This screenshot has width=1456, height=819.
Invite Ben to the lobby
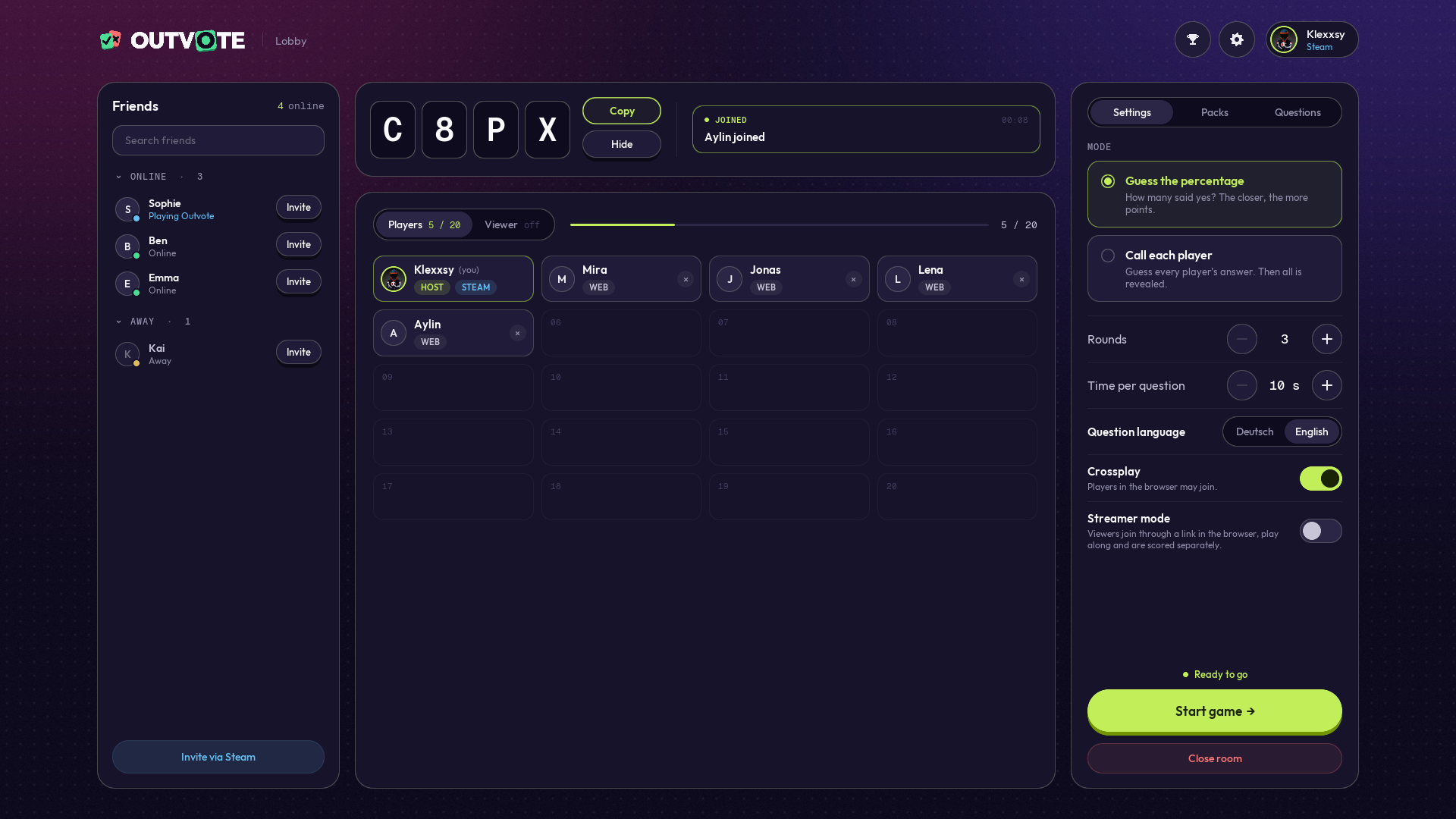click(299, 244)
